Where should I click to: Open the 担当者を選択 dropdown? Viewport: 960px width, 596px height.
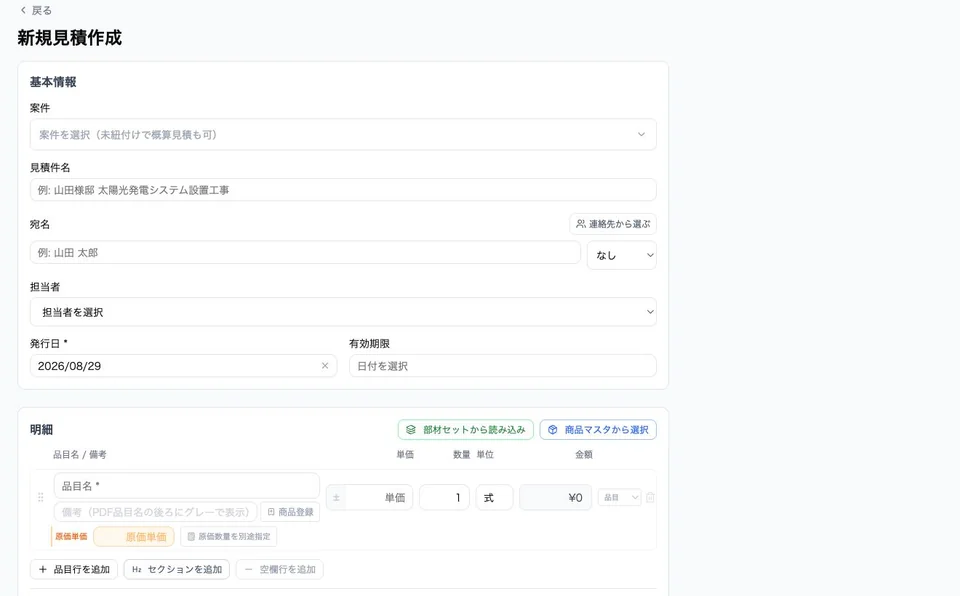(343, 312)
